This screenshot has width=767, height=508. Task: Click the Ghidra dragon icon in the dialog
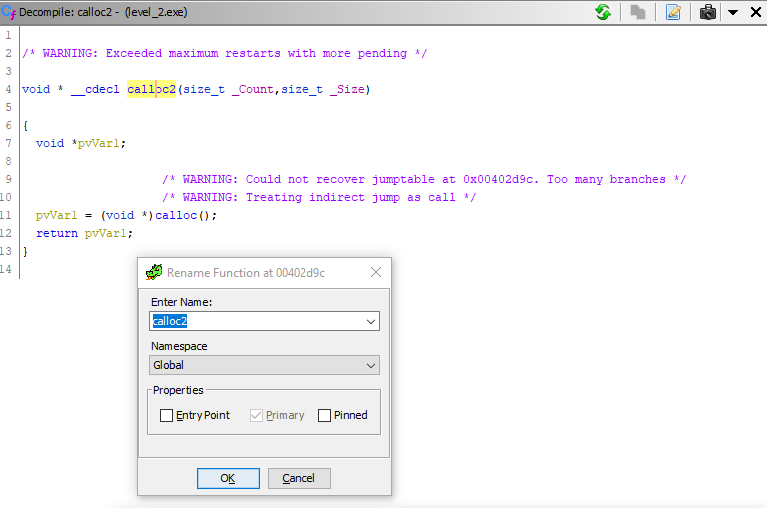click(x=154, y=272)
